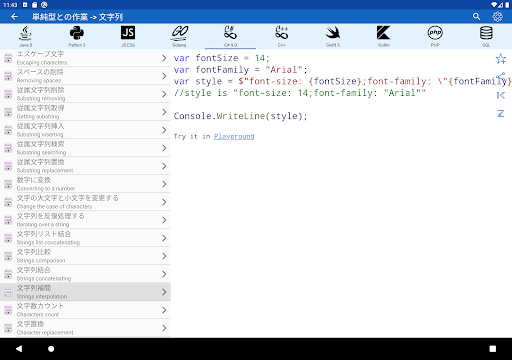Tap the icon beside Escaping characters
This screenshot has width=512, height=360.
click(8, 58)
